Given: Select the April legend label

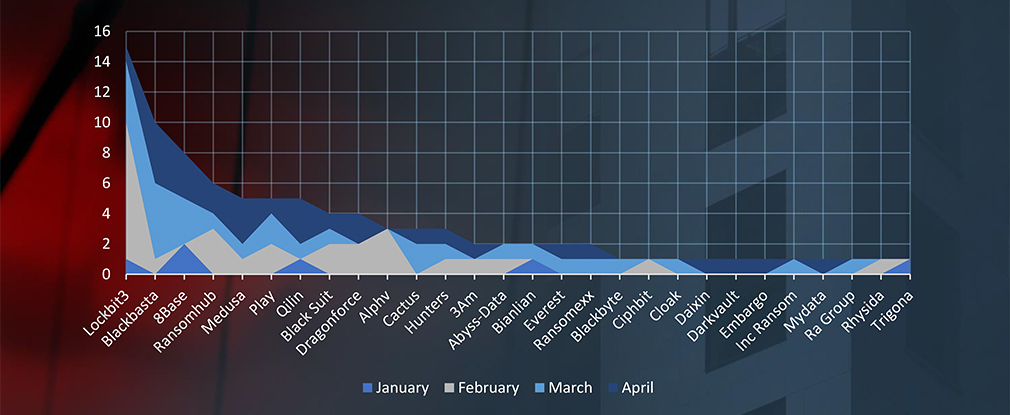Looking at the screenshot, I should click(637, 388).
